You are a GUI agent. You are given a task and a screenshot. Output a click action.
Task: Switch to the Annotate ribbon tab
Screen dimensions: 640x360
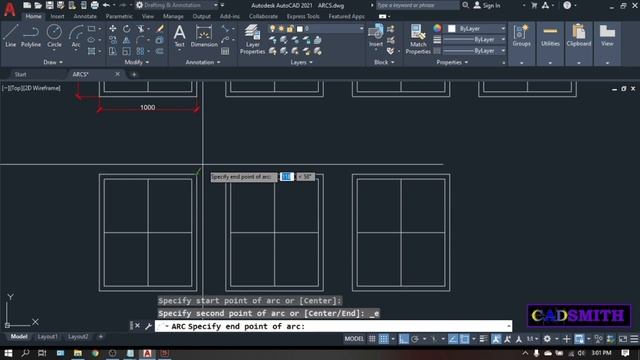point(85,16)
